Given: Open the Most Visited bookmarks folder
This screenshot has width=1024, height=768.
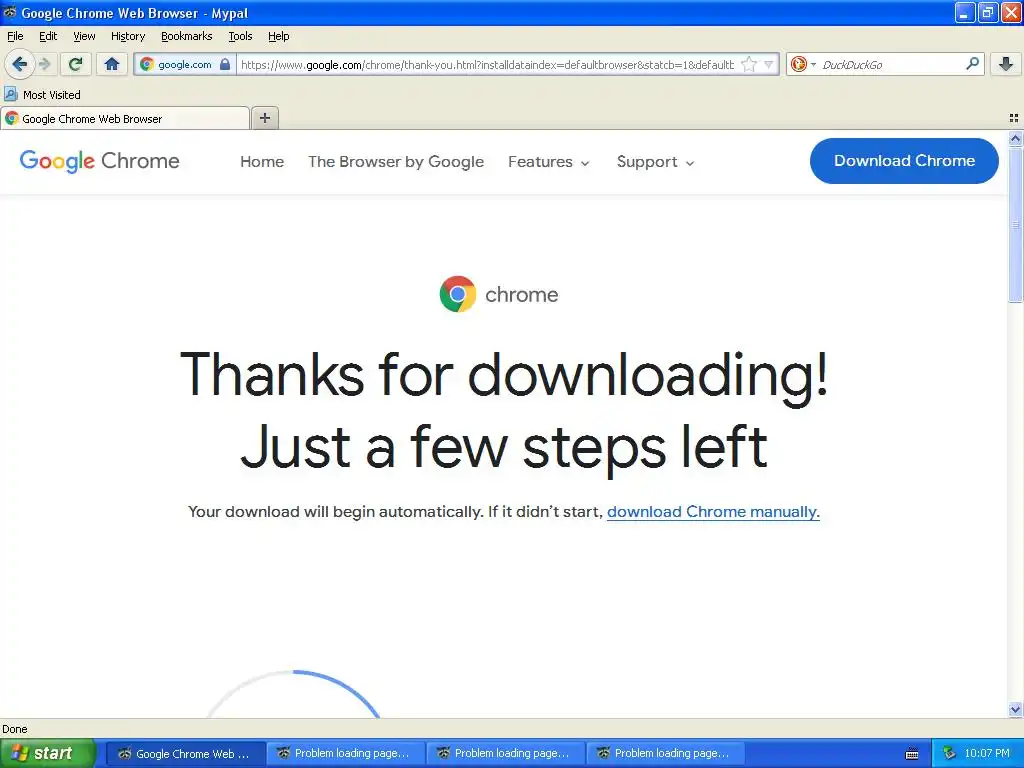Looking at the screenshot, I should click(x=42, y=95).
